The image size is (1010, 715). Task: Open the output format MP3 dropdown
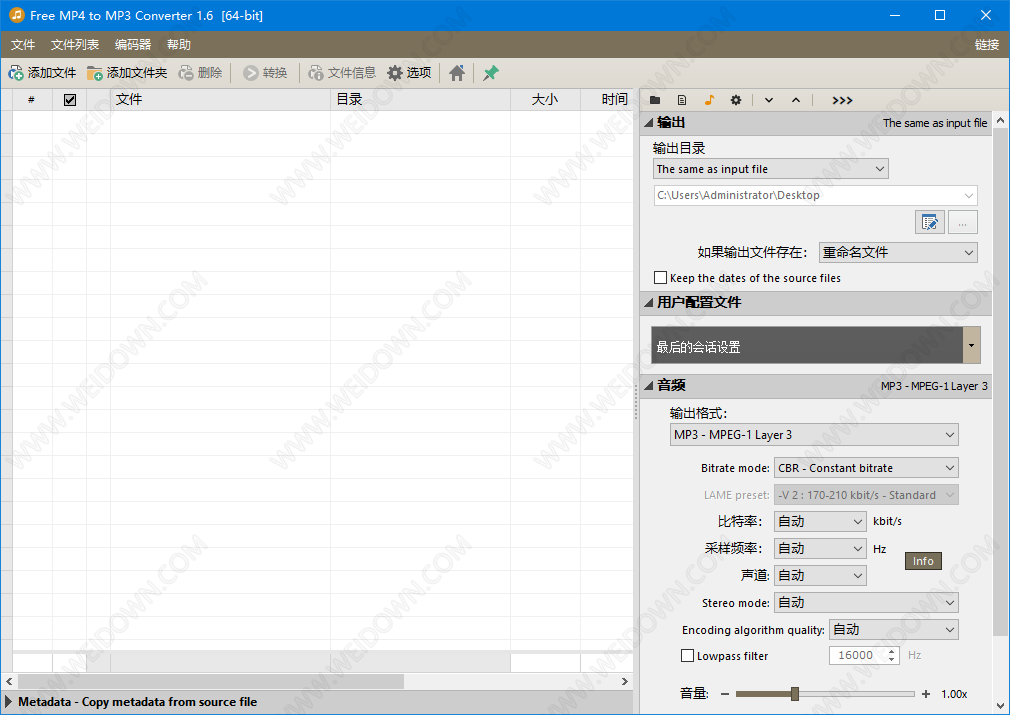point(814,435)
